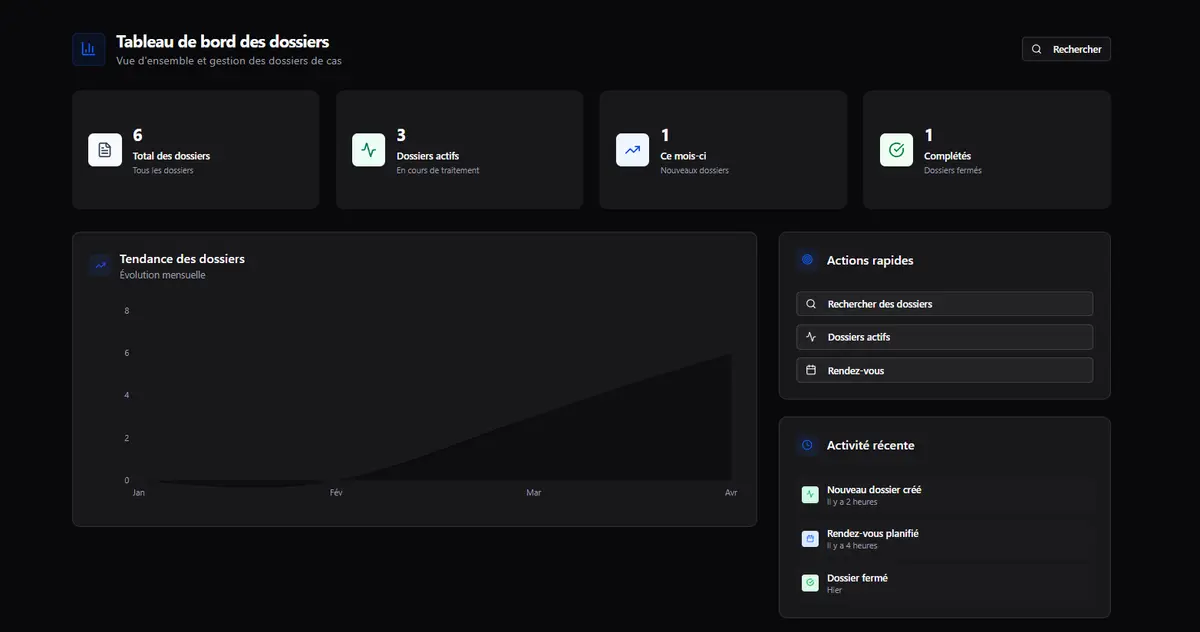
Task: Click the Activité récente heading
Action: [870, 445]
